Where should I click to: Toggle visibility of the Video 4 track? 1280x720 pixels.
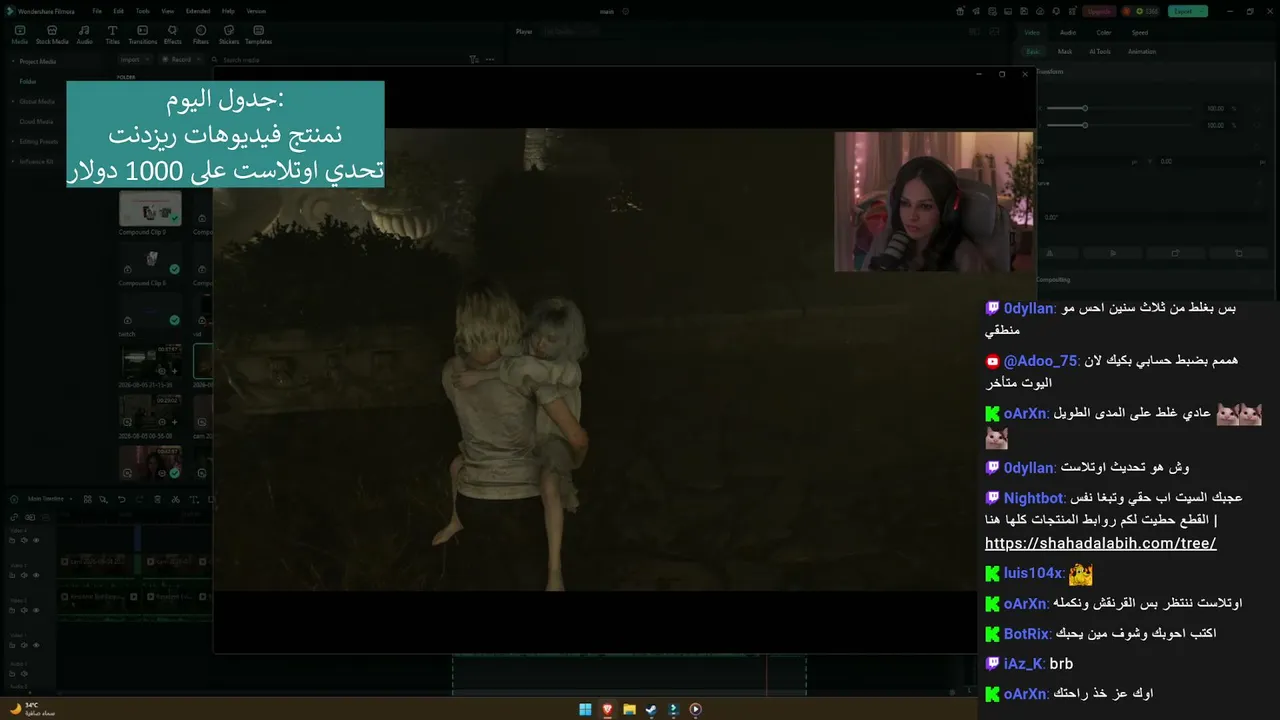36,540
